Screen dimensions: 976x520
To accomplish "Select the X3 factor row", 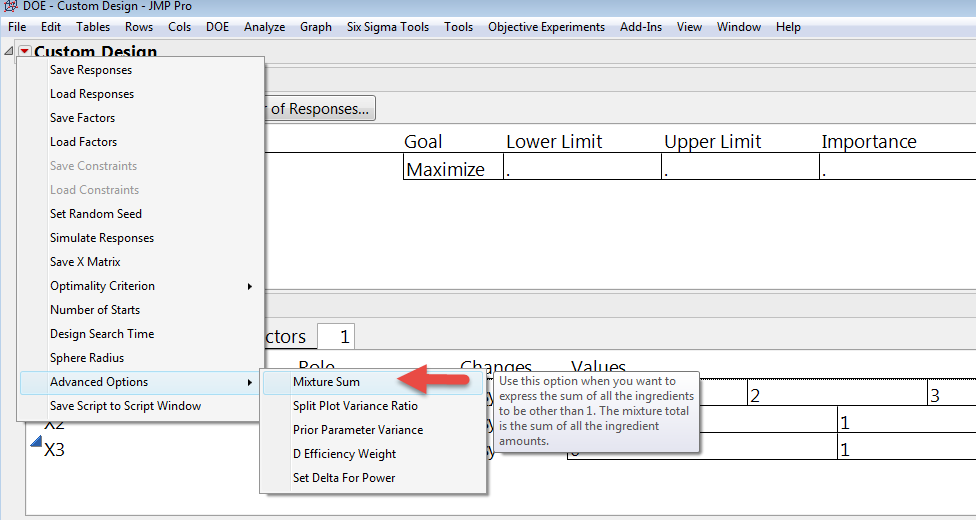I will point(54,450).
